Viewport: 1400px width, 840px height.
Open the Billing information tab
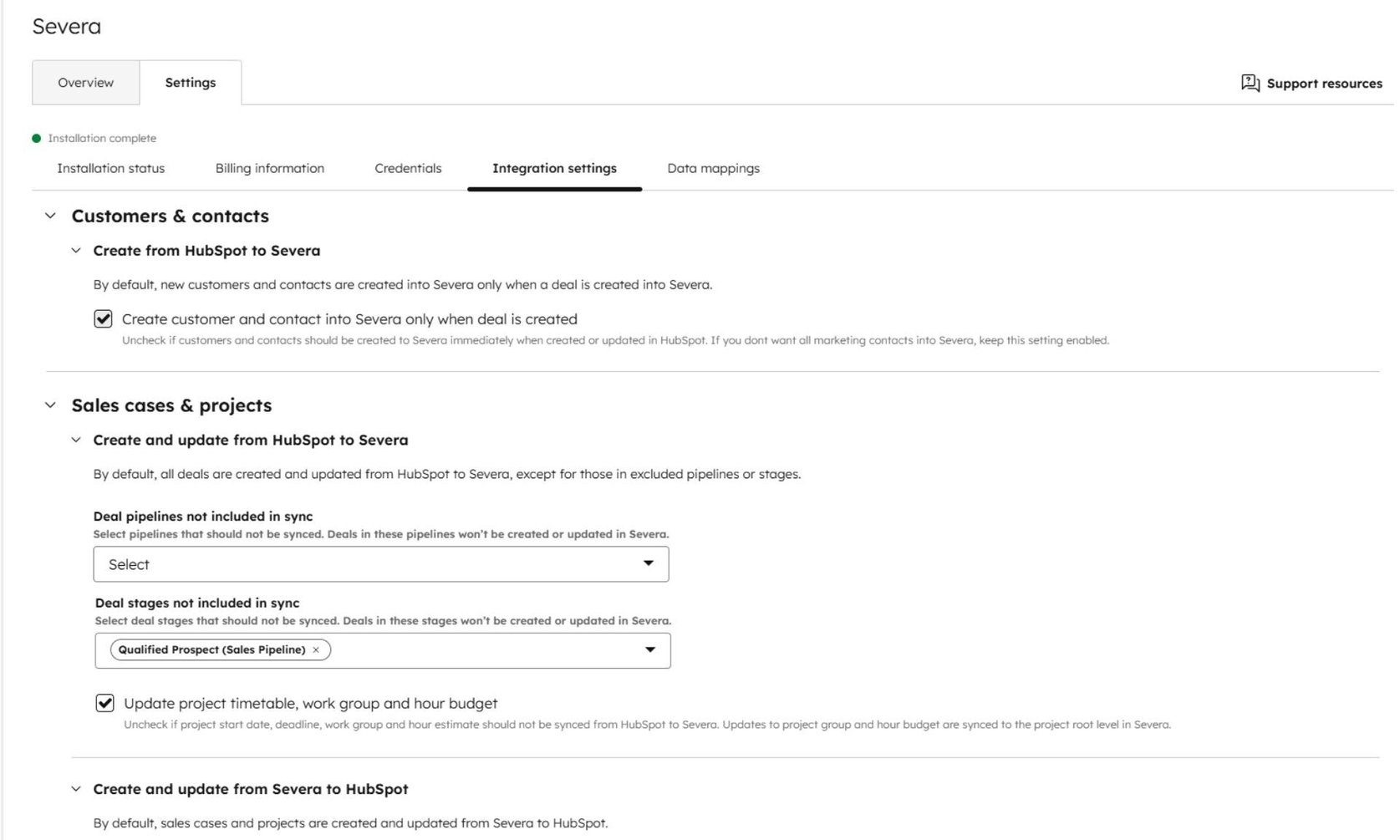pyautogui.click(x=270, y=168)
